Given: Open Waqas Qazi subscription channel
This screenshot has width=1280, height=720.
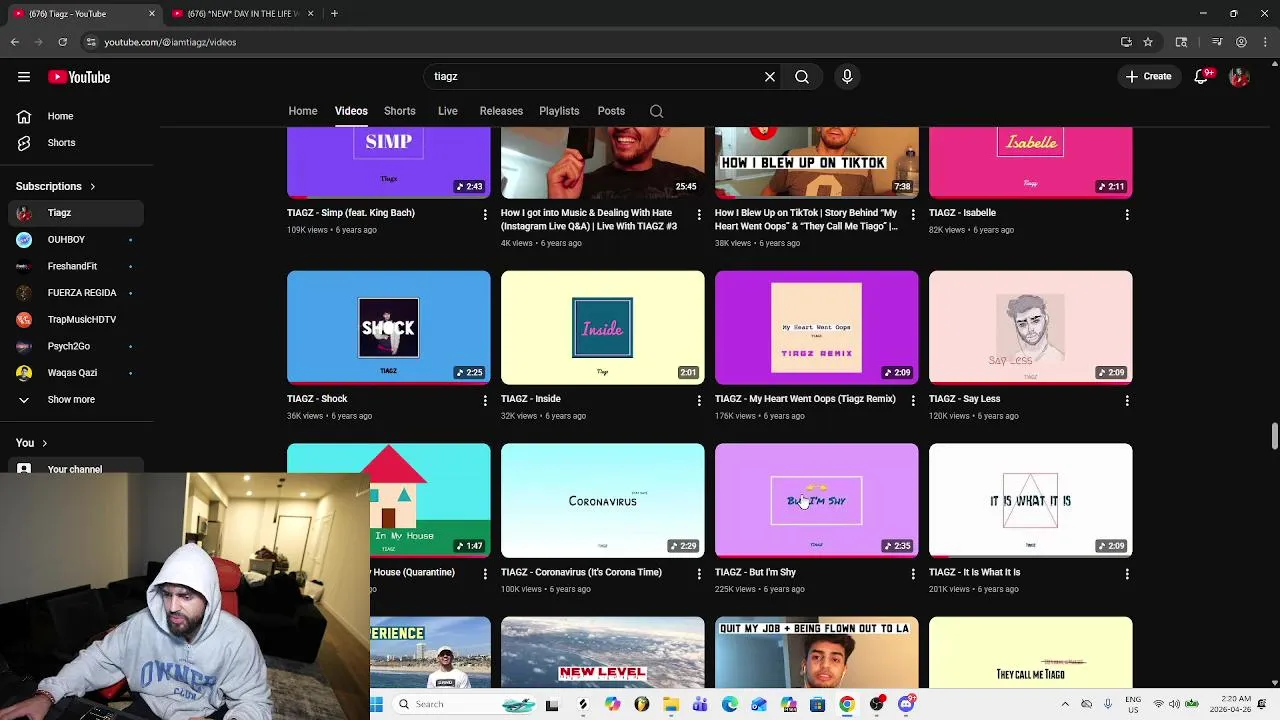Looking at the screenshot, I should (76, 373).
